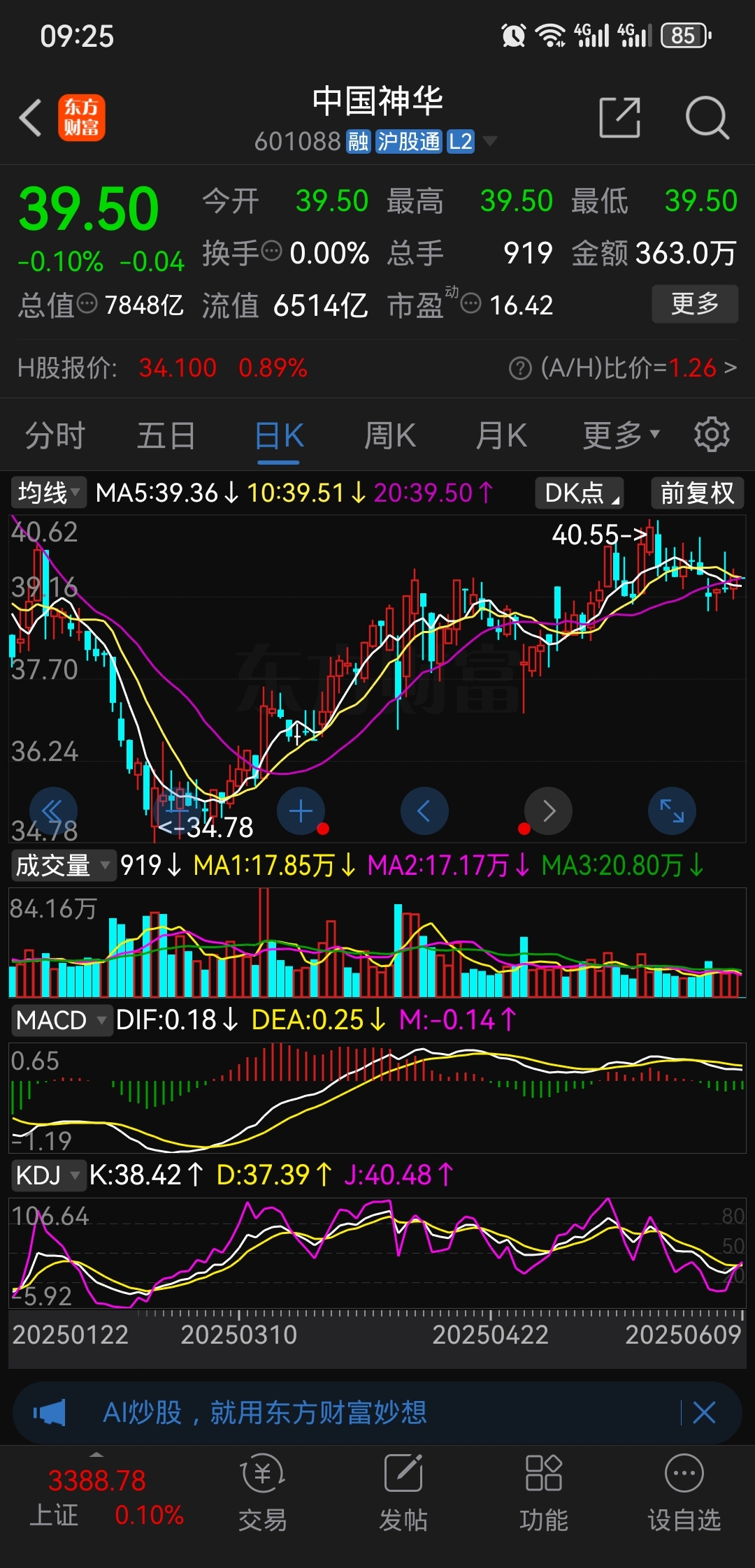Open 功能 functions icon

click(x=544, y=1493)
